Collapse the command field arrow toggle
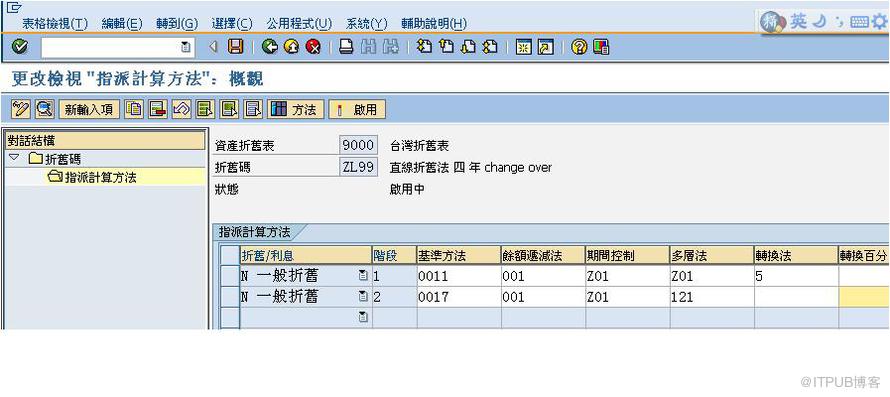890x397 pixels. click(x=213, y=47)
